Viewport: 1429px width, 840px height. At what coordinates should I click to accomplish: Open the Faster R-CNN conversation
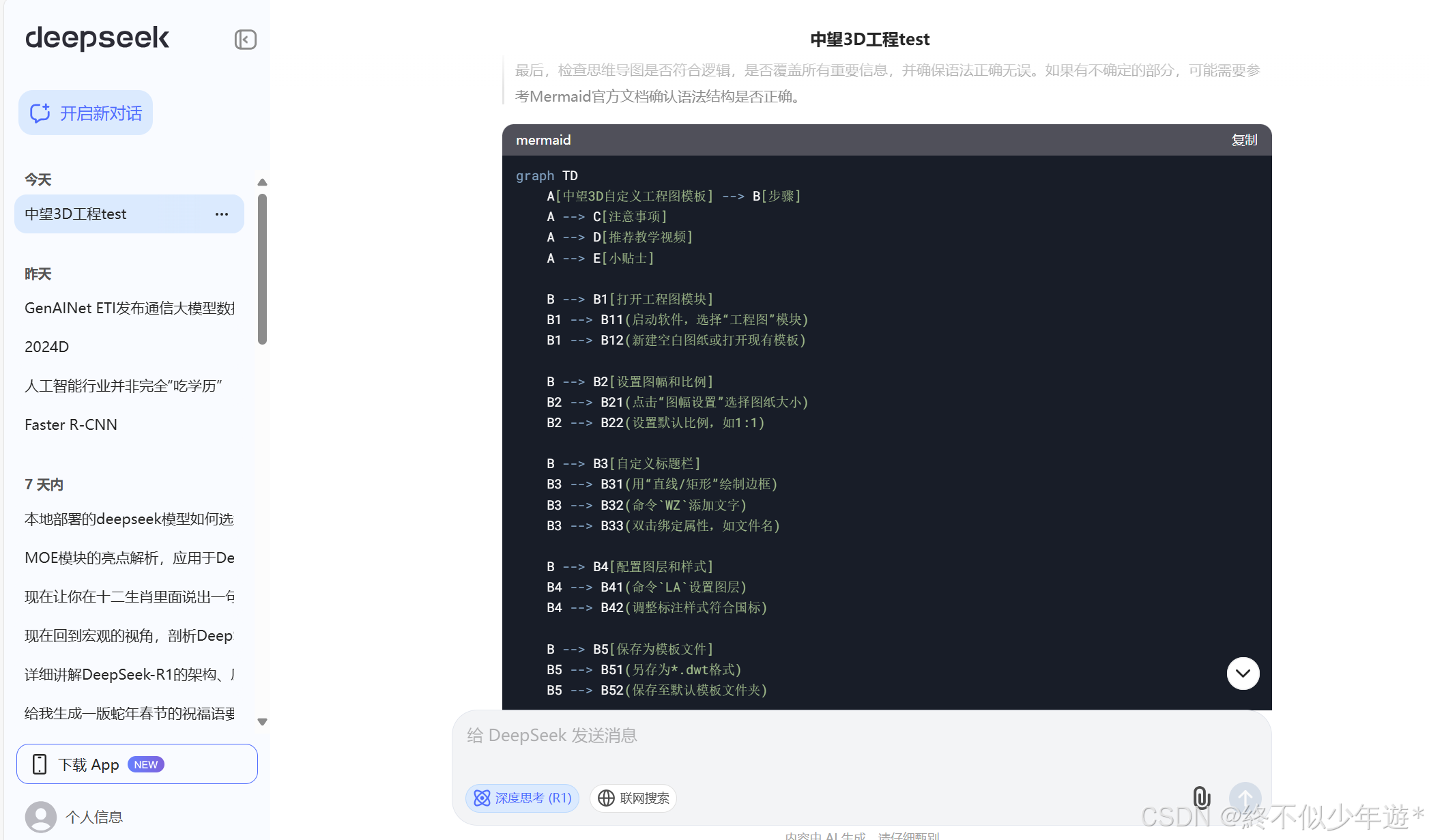[x=71, y=424]
